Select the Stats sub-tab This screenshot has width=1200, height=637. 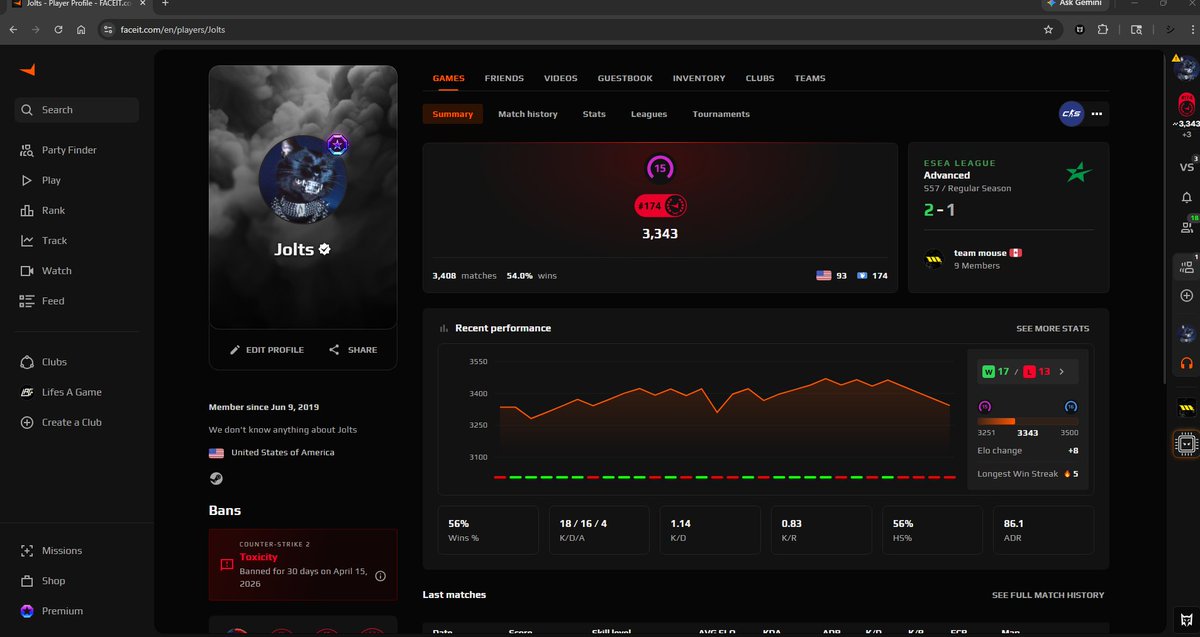[594, 114]
